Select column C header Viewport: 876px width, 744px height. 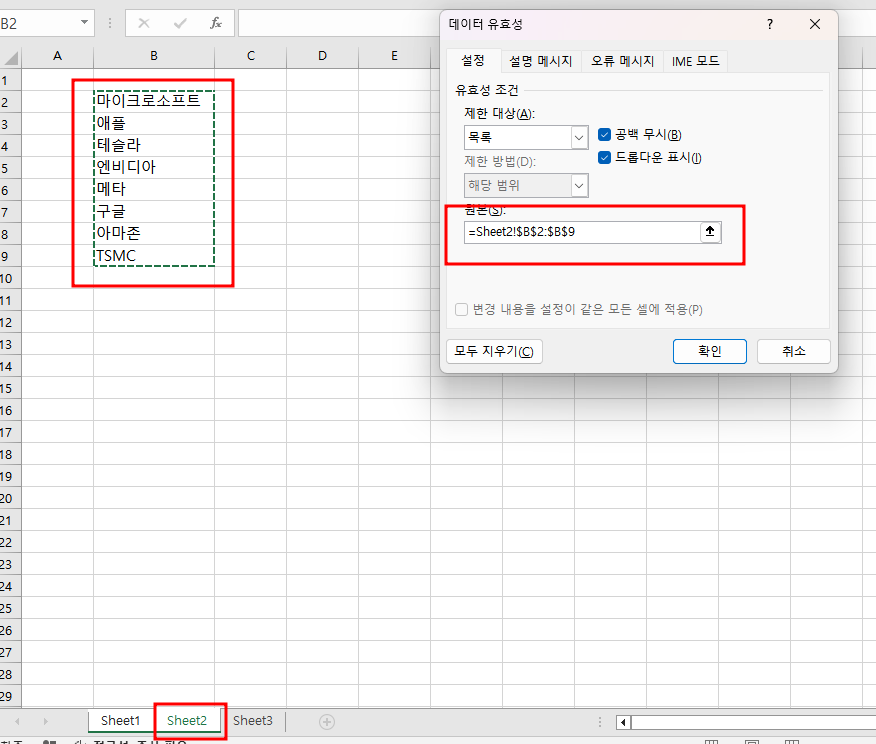tap(250, 56)
